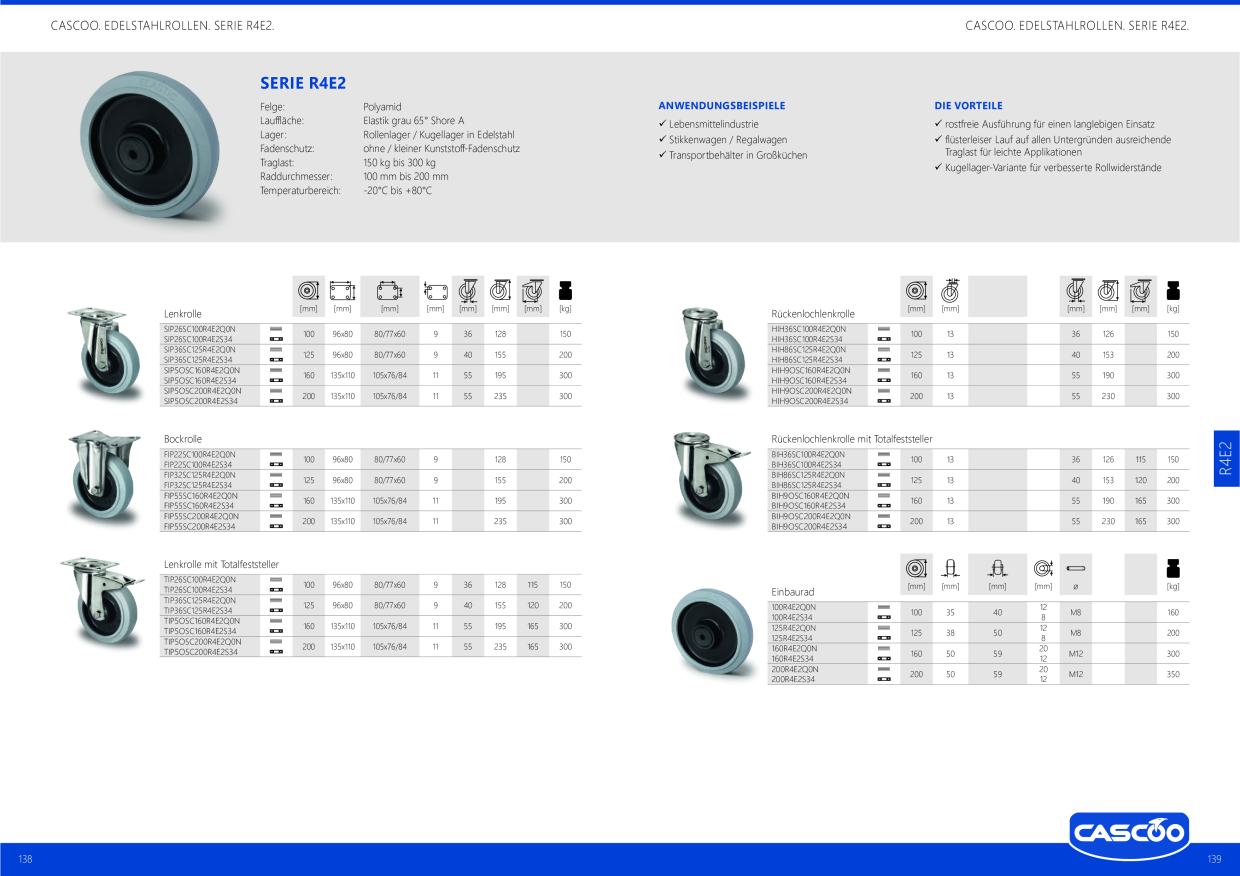
Task: Click the weight icon in Einbaurad header
Action: 1173,568
